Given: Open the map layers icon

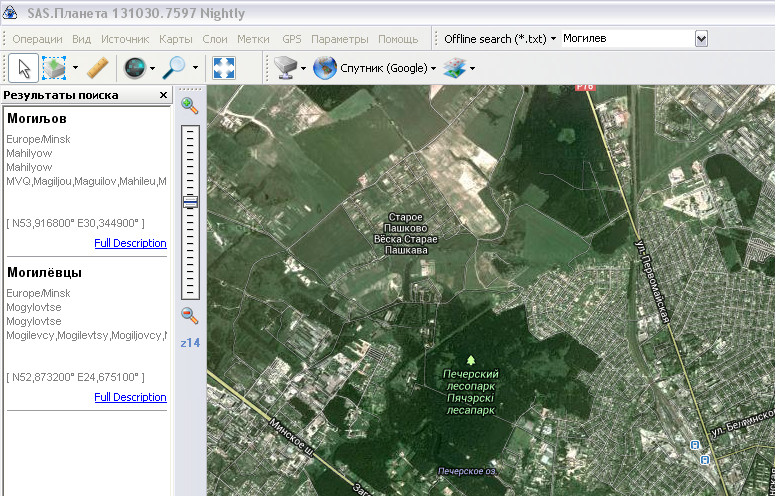Looking at the screenshot, I should (455, 68).
